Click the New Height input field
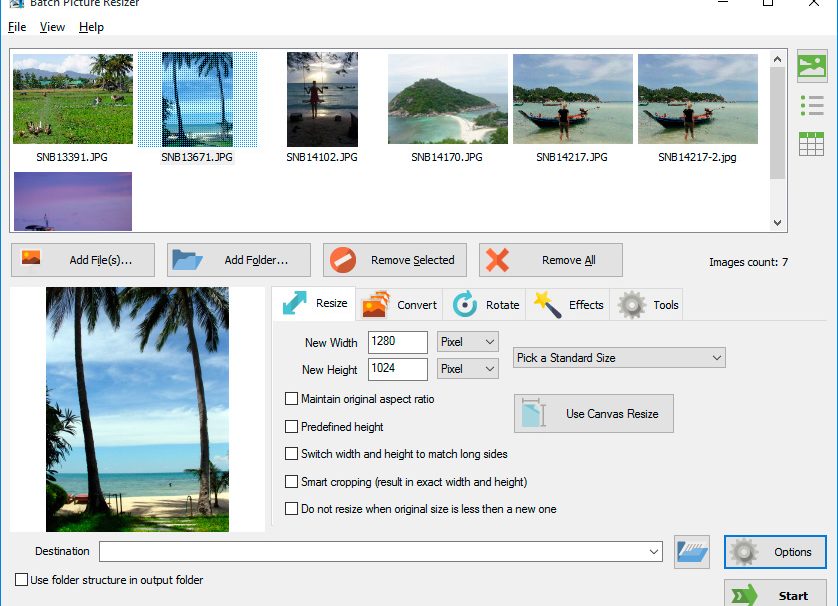 (398, 369)
